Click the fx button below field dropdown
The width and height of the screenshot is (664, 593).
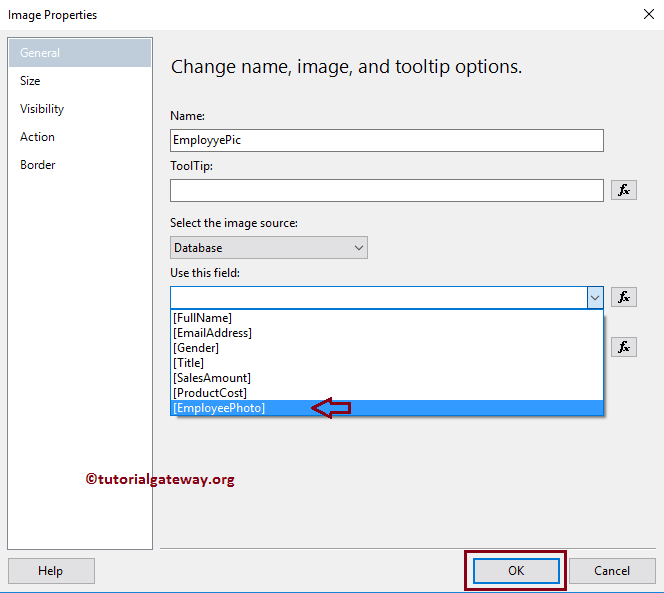pyautogui.click(x=623, y=347)
